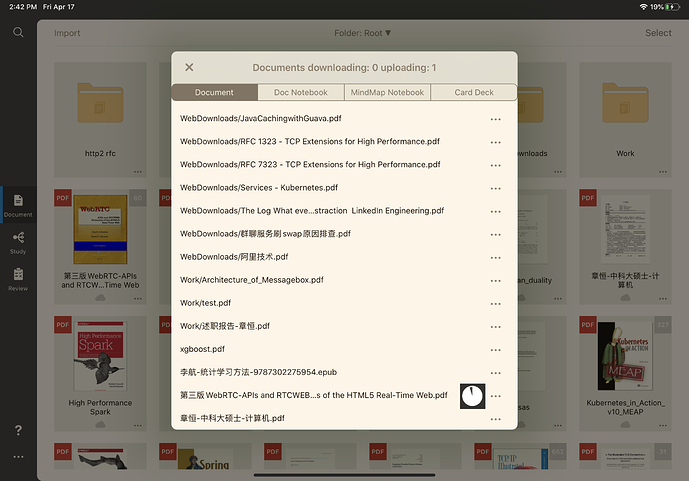This screenshot has width=689, height=481.
Task: Open more options for High Performance Spark
Action: (138, 425)
